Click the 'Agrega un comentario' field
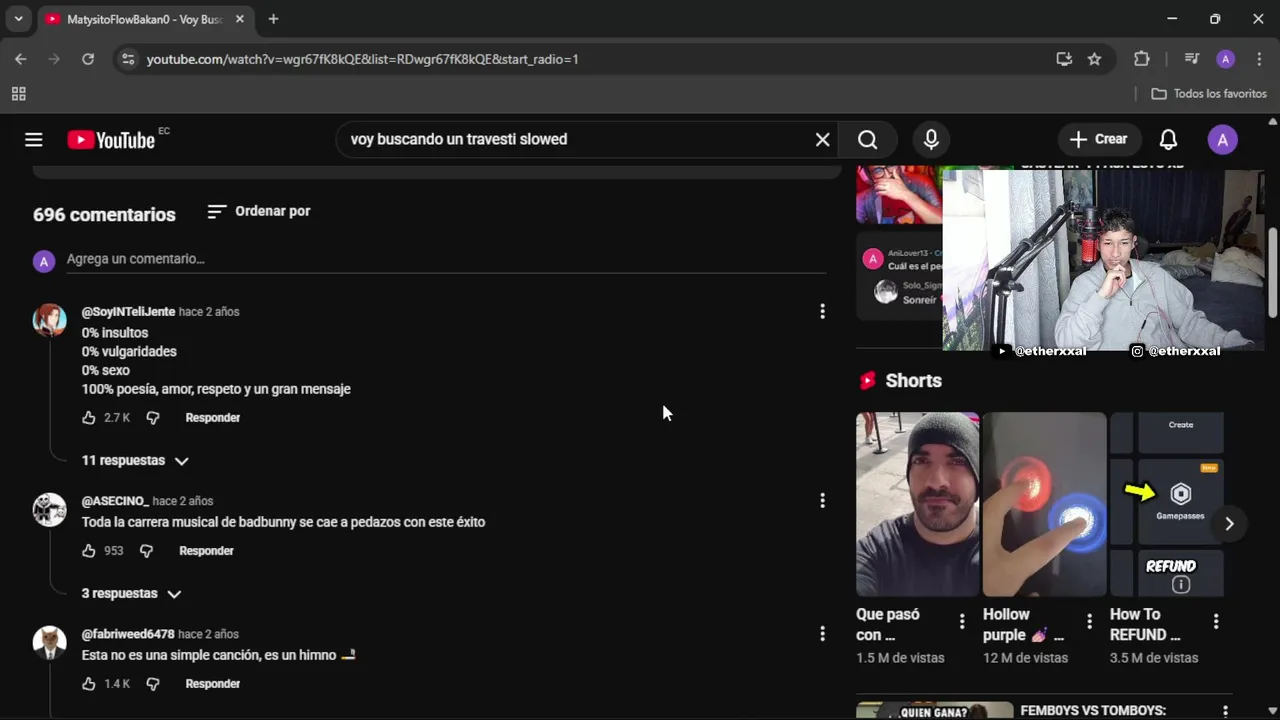The height and width of the screenshot is (720, 1280). [446, 259]
